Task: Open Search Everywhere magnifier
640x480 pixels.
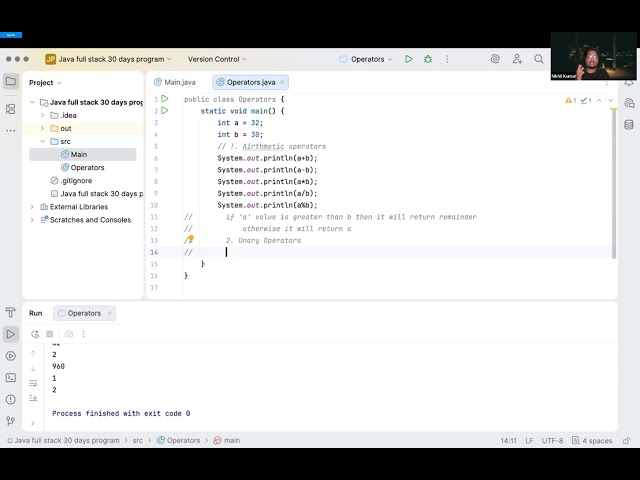Action: (539, 59)
